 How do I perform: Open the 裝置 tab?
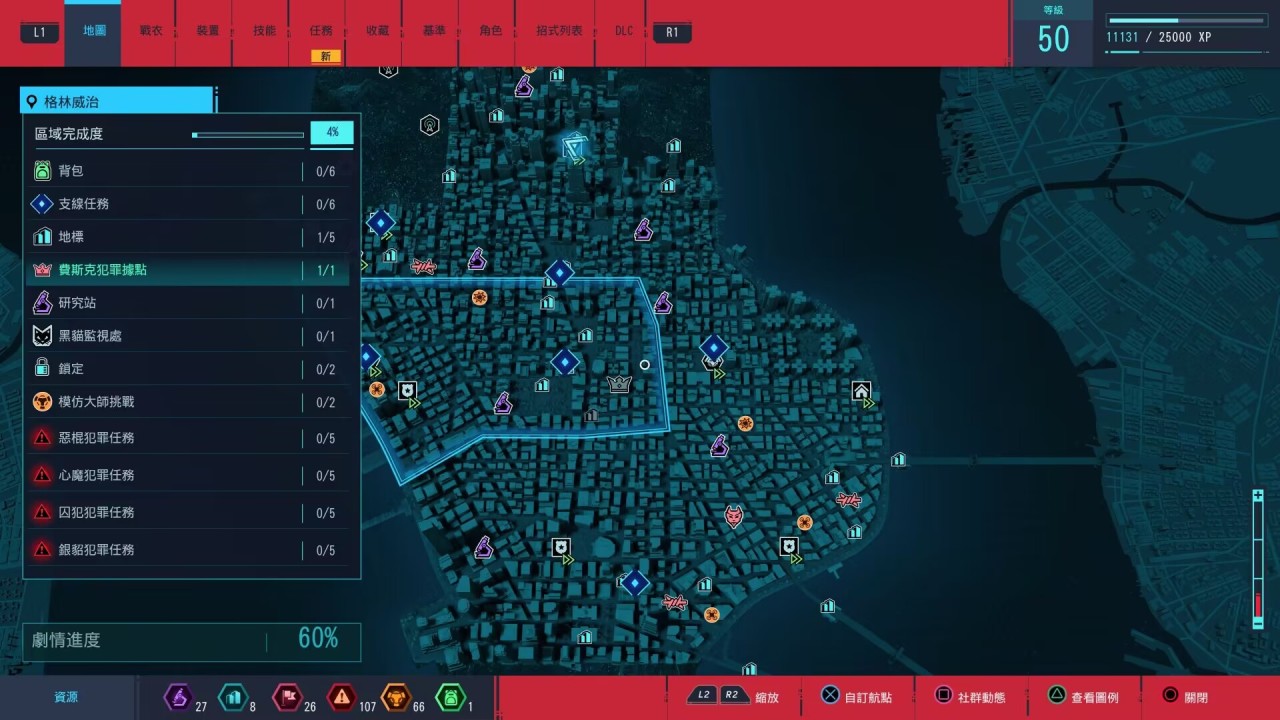[x=207, y=31]
